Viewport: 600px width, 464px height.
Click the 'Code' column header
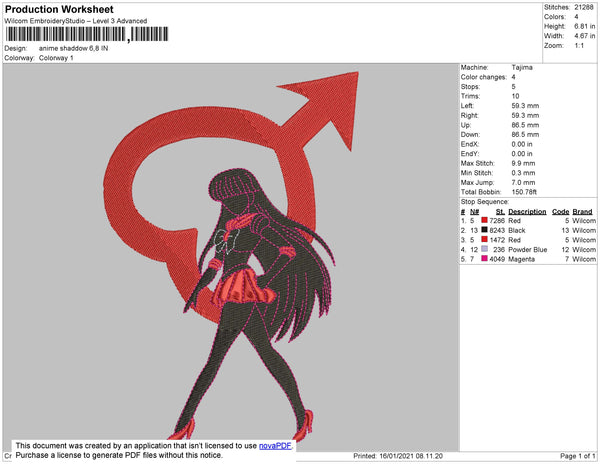click(x=561, y=212)
